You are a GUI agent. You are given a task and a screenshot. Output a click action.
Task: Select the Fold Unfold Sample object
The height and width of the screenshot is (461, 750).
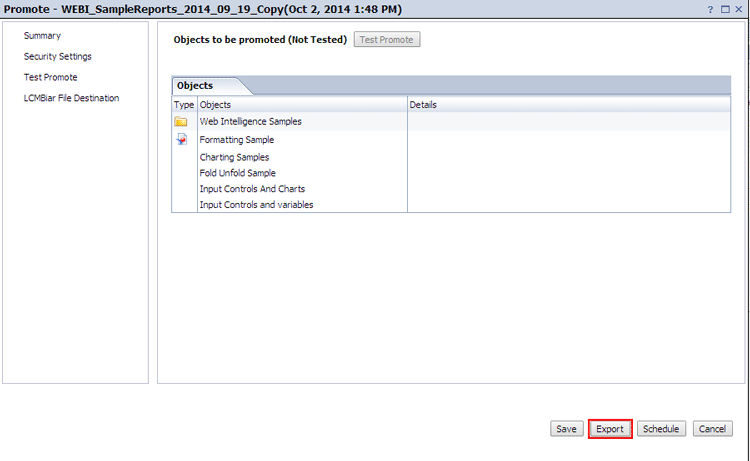(x=238, y=173)
